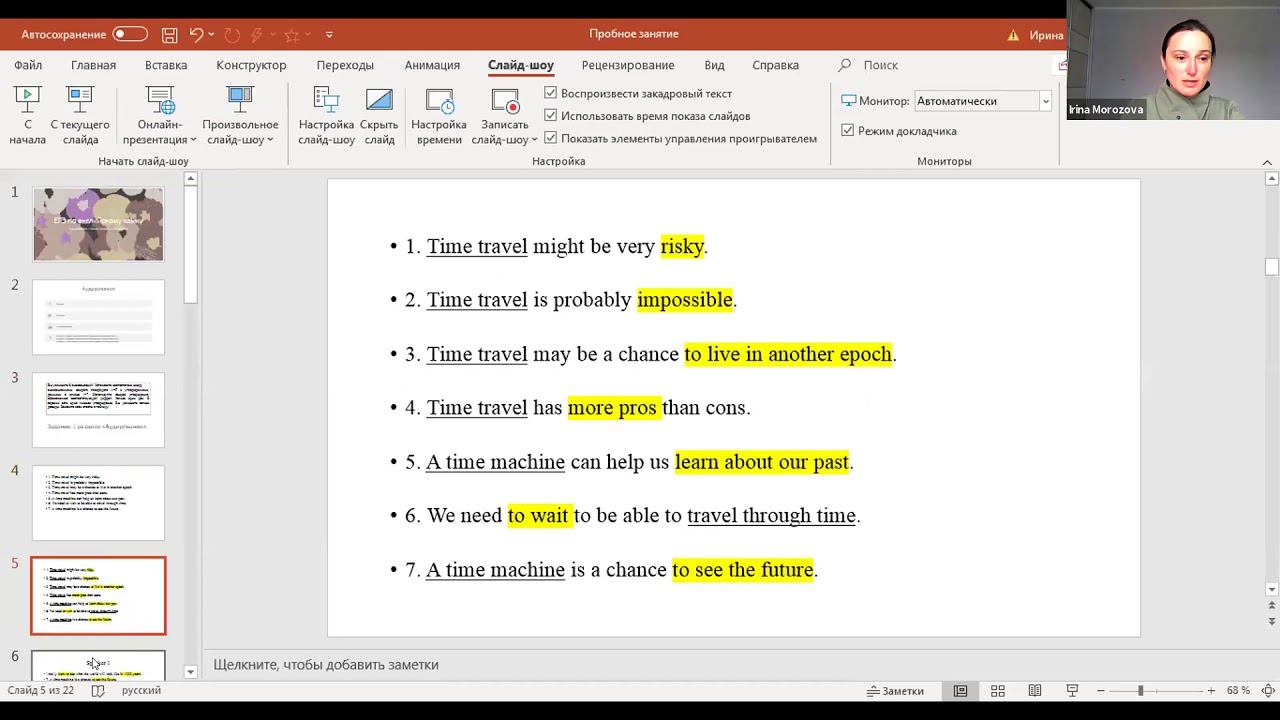
Task: Toggle Показать элементы управления проигрывателем checkbox
Action: pos(551,138)
